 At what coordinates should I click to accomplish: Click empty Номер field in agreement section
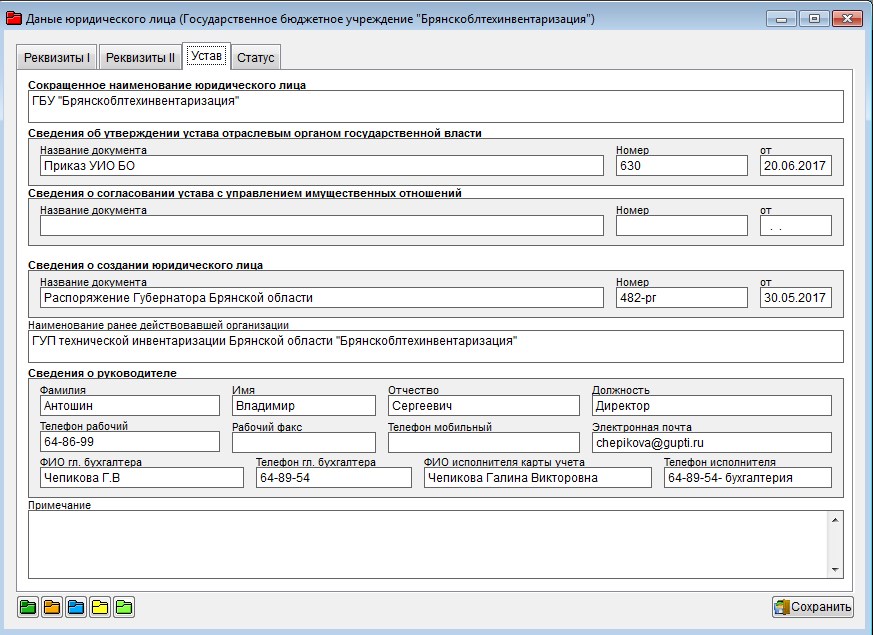tap(681, 226)
